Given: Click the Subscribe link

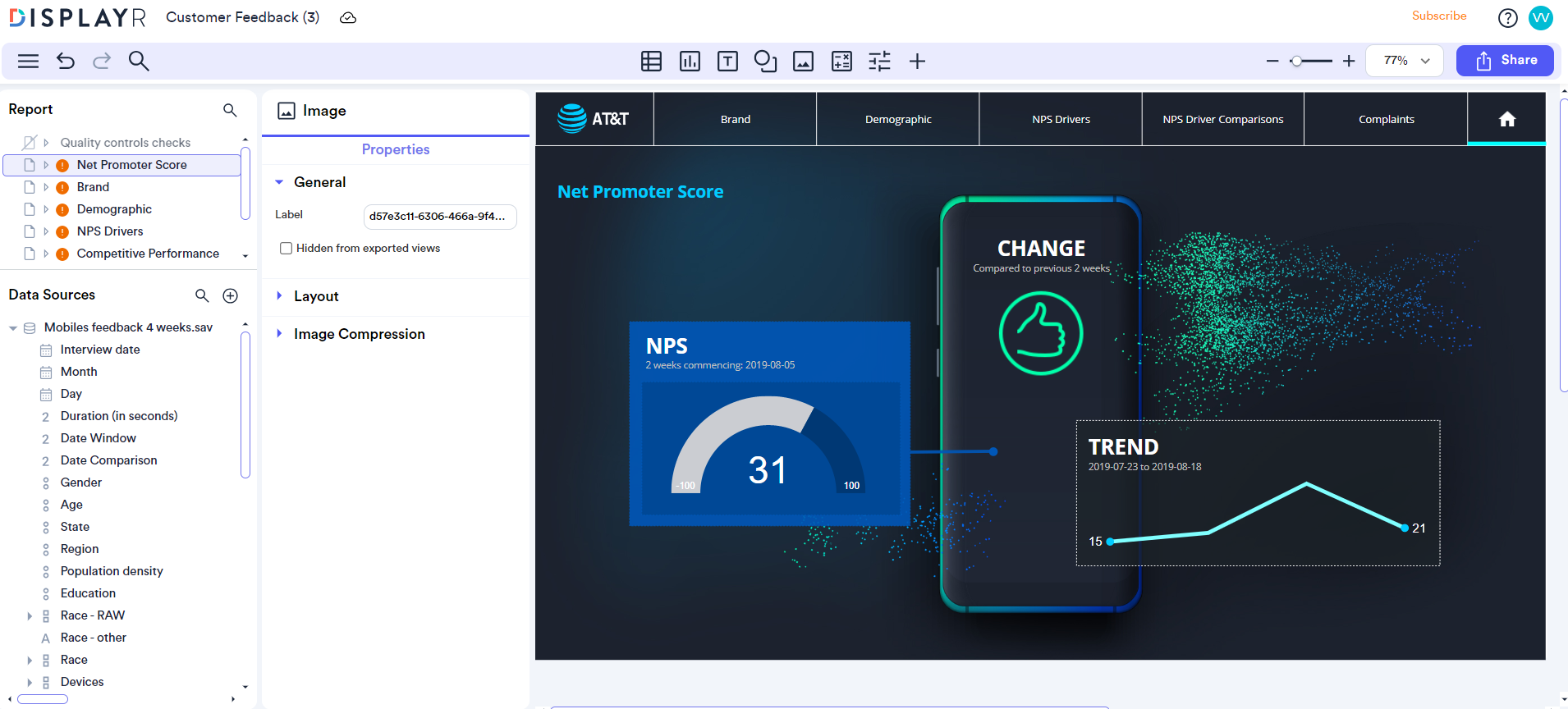Looking at the screenshot, I should pos(1439,16).
